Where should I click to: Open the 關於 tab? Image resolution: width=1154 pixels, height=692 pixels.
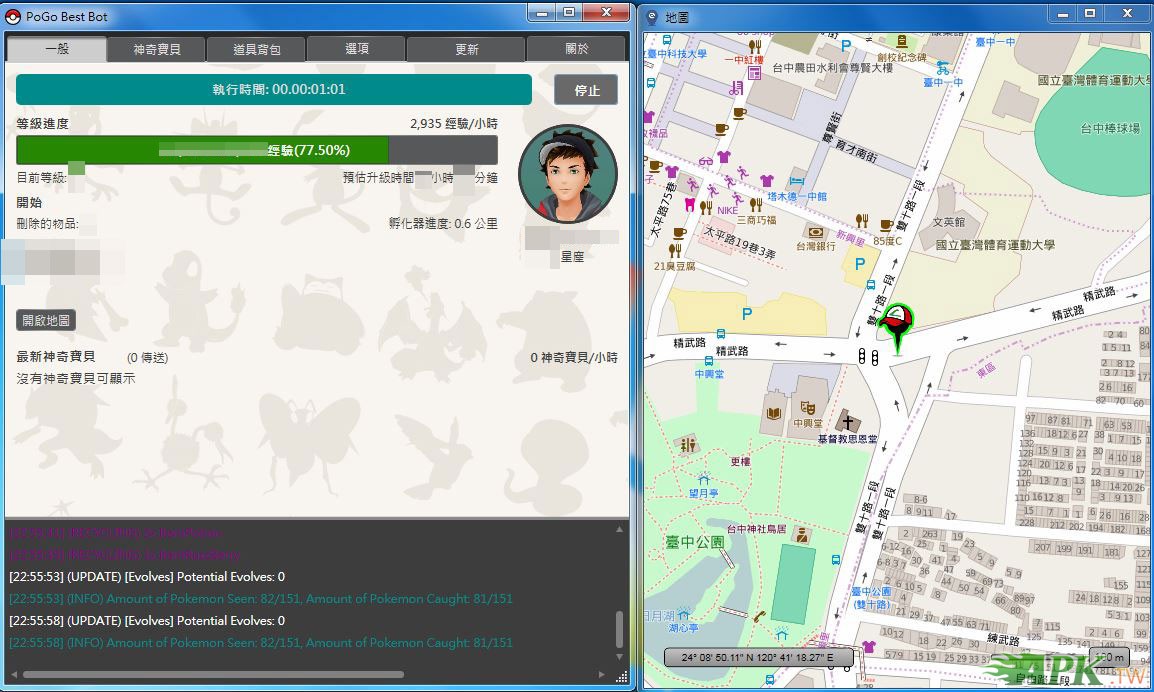[x=577, y=49]
